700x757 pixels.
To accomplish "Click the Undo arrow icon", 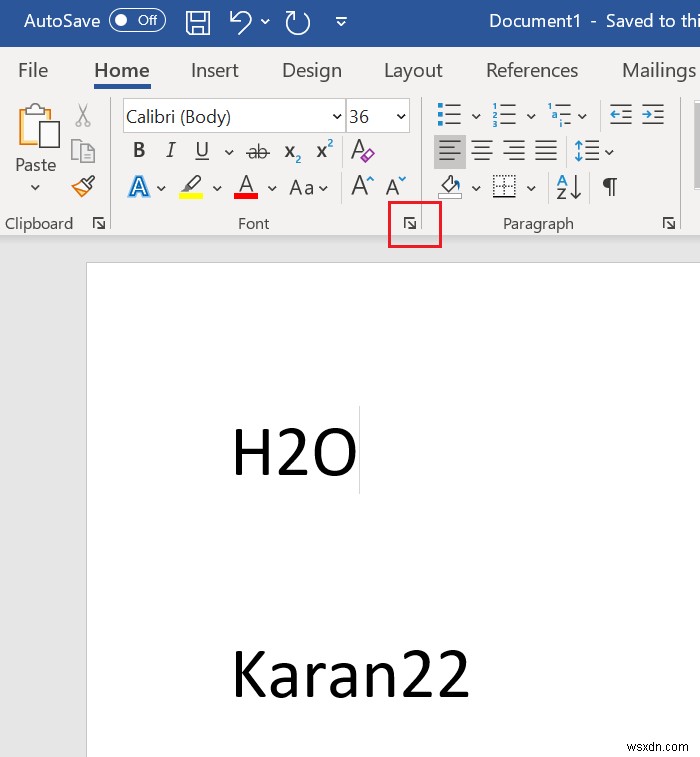I will pos(240,22).
